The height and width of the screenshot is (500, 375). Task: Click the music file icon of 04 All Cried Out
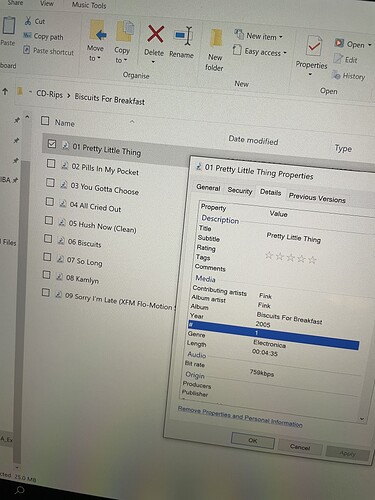[62, 203]
